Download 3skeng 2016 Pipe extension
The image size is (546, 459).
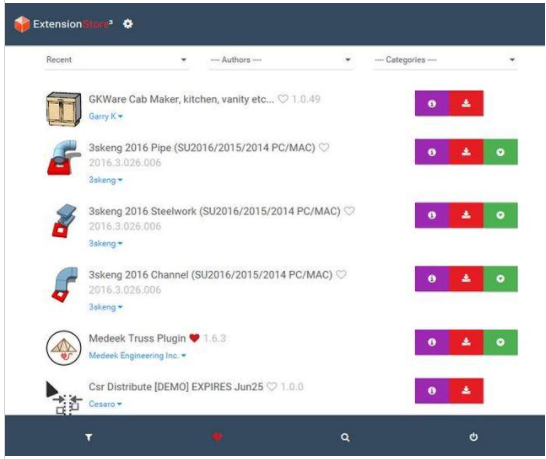click(466, 152)
